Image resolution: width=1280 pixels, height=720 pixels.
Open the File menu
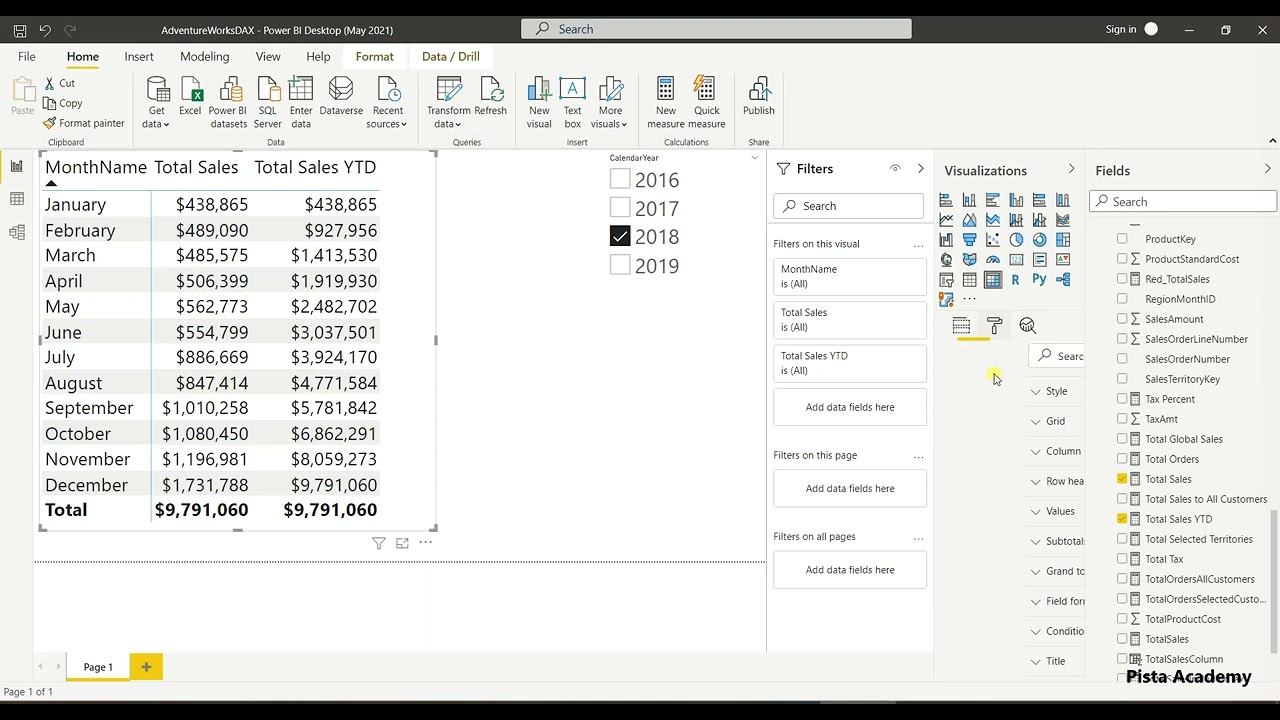coord(27,57)
